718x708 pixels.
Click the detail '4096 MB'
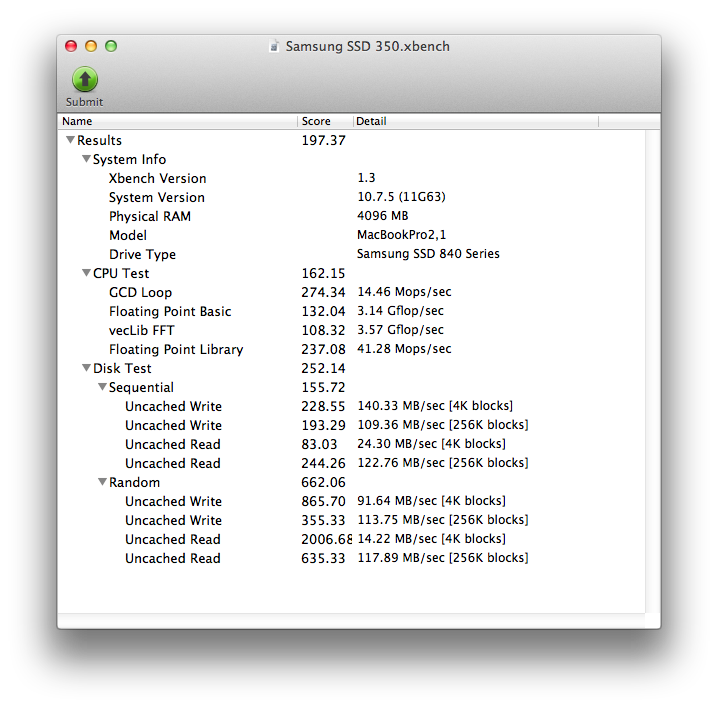(x=382, y=216)
